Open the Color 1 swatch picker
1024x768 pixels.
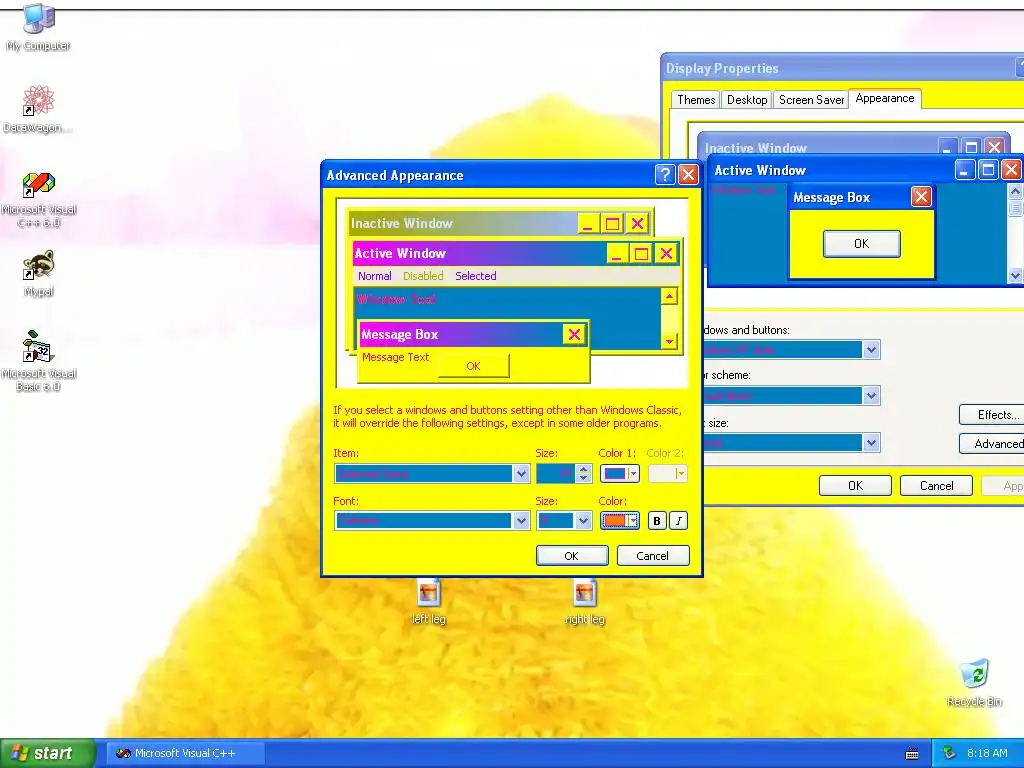tap(619, 473)
